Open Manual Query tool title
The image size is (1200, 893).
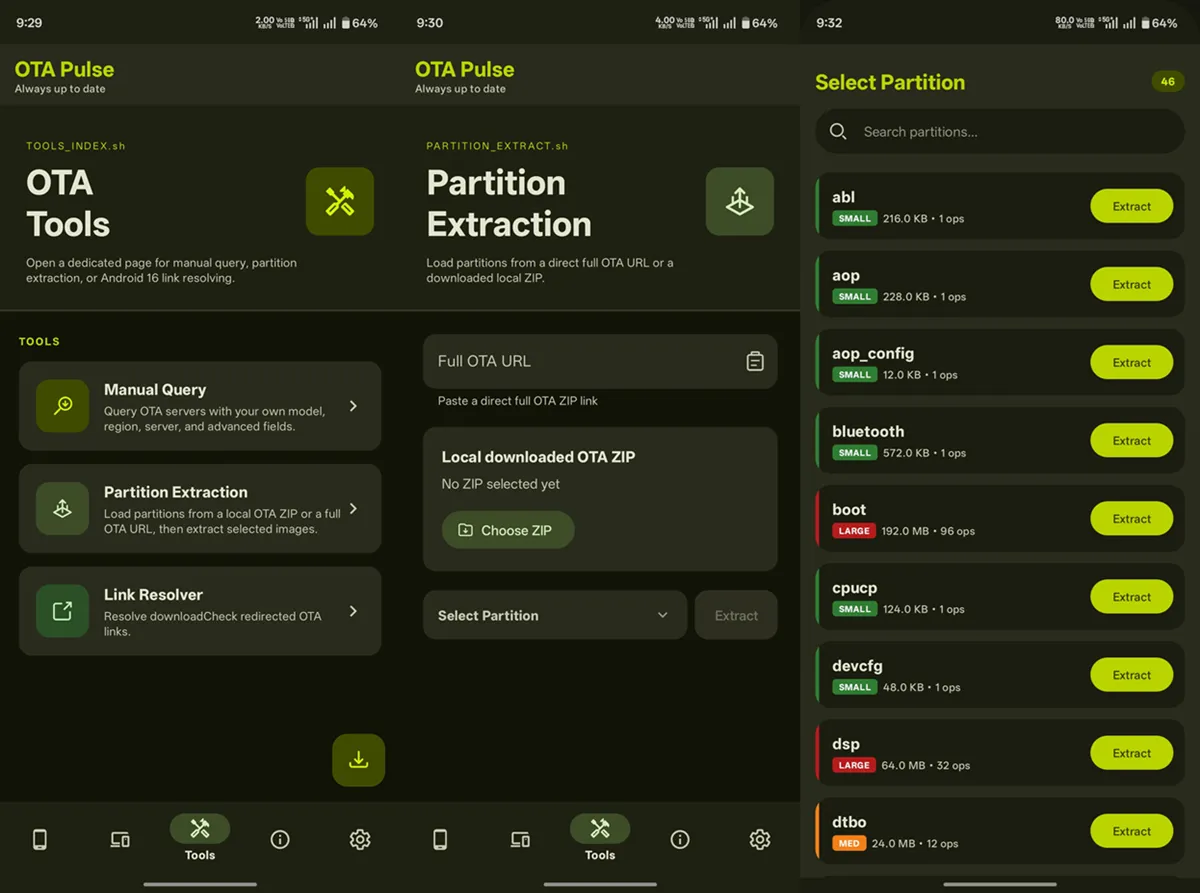coord(155,390)
